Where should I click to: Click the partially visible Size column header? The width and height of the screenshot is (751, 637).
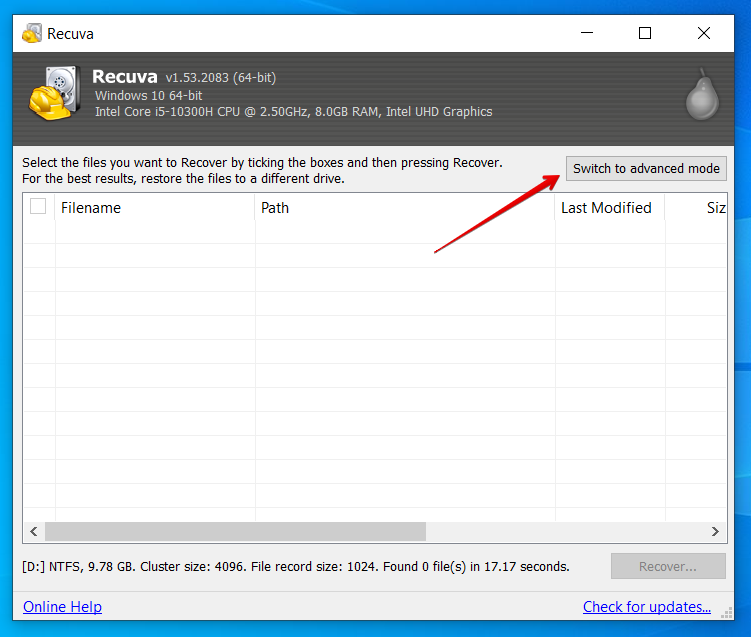tap(696, 207)
